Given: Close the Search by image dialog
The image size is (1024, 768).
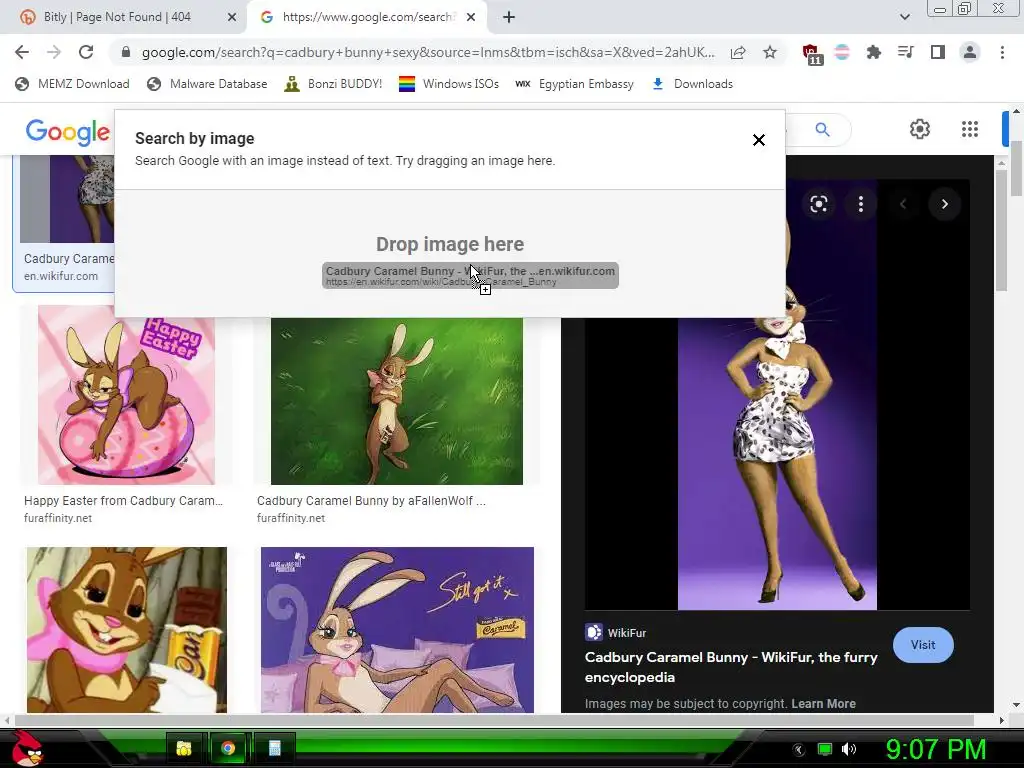Looking at the screenshot, I should click(758, 140).
